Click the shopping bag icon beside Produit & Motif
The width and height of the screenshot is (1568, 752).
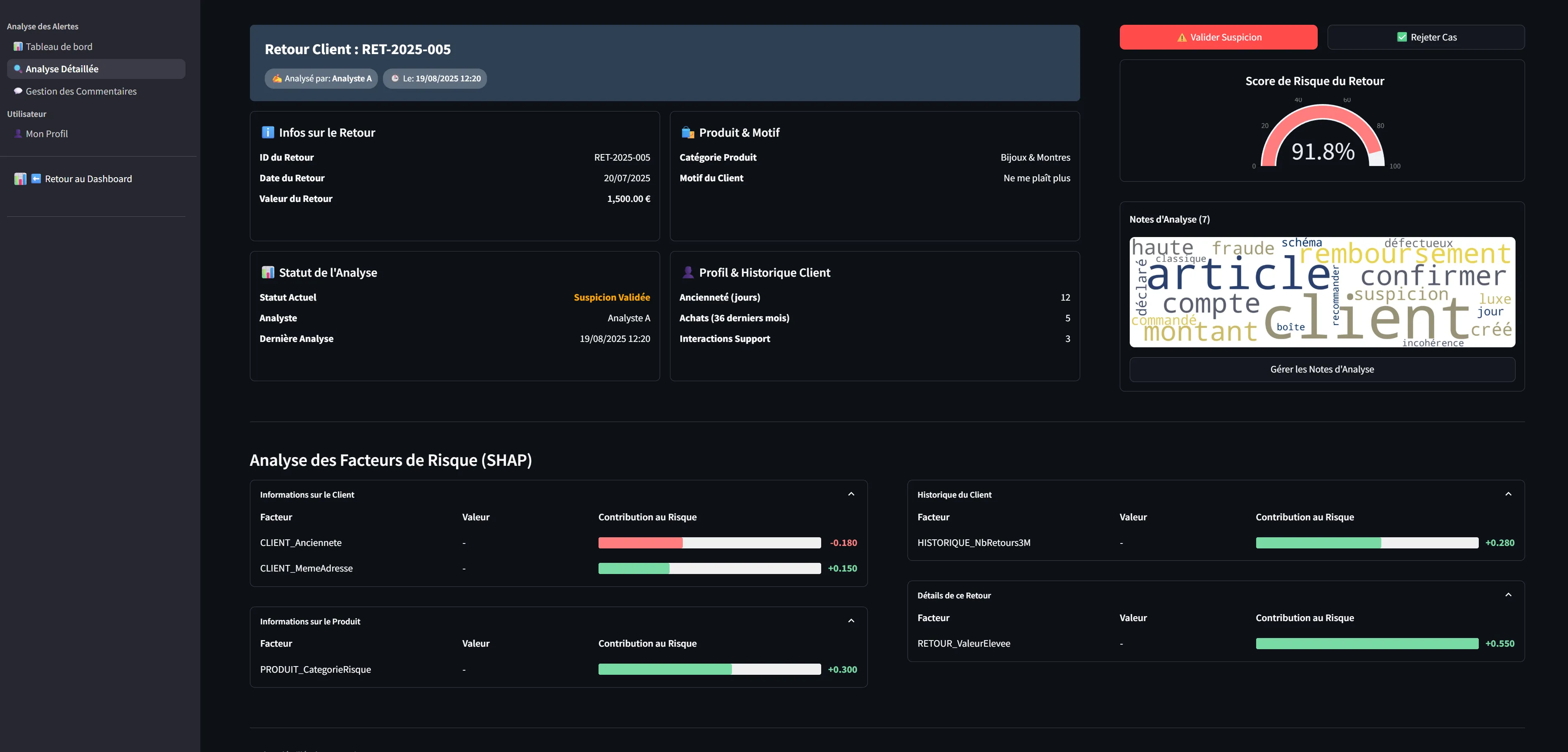pyautogui.click(x=688, y=132)
